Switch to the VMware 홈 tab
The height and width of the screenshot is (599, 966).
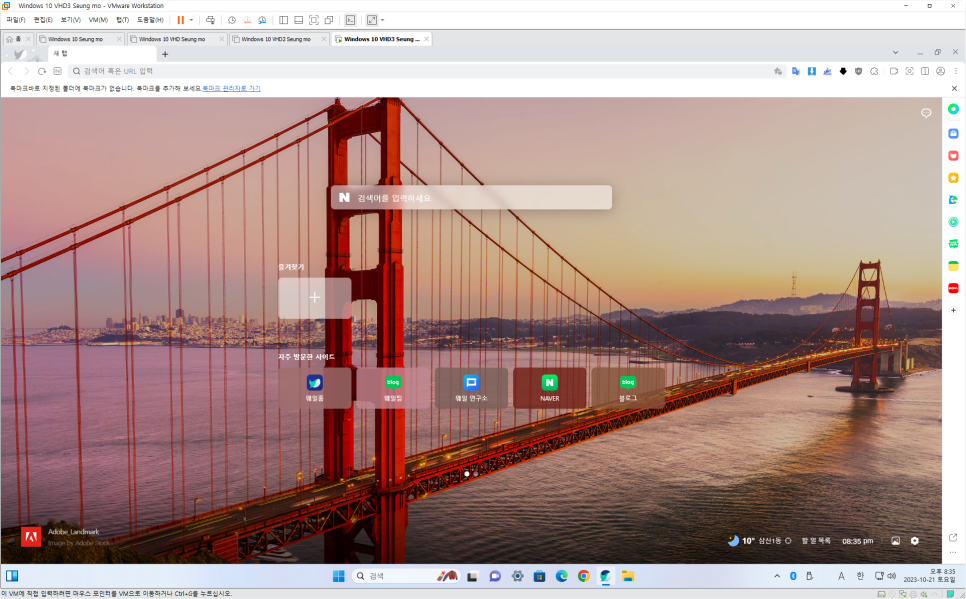[x=17, y=39]
